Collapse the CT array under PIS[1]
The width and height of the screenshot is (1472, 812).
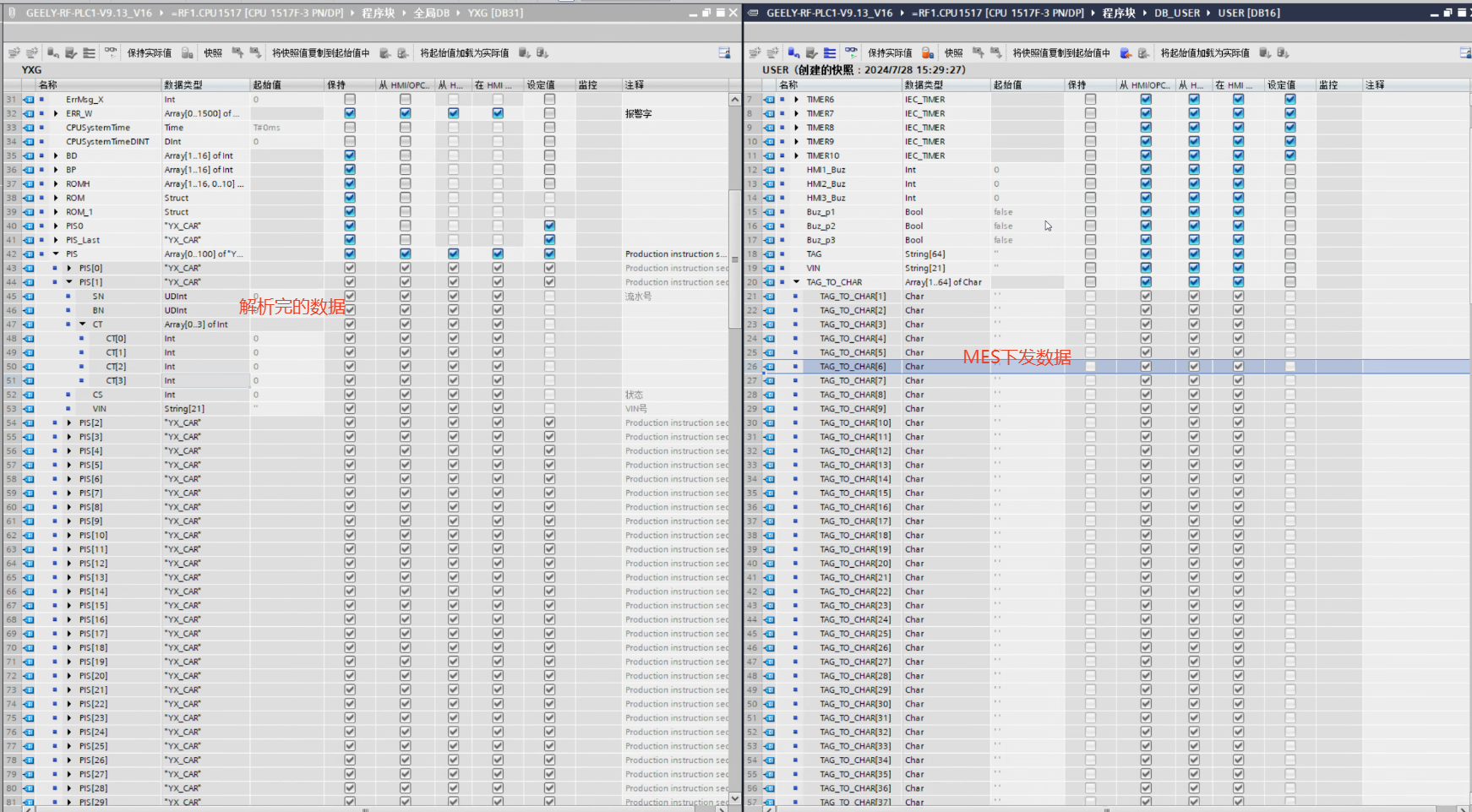(83, 324)
